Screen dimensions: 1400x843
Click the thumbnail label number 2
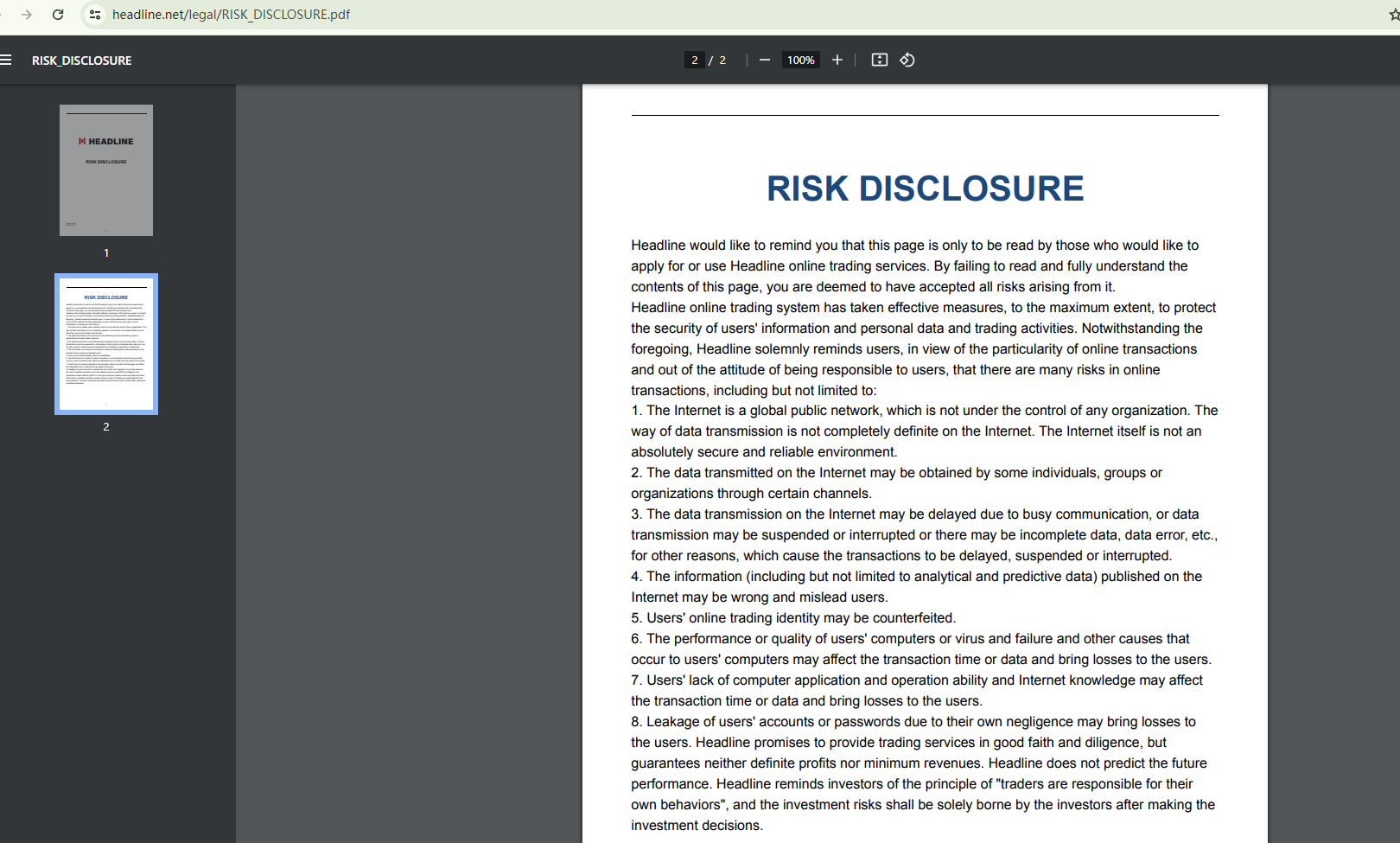pyautogui.click(x=106, y=427)
